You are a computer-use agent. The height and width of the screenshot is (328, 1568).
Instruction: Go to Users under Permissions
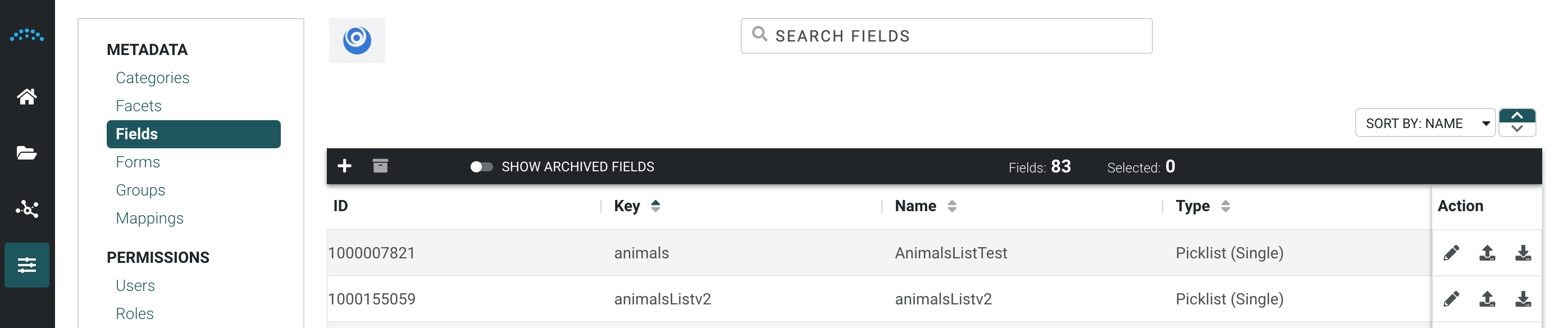point(135,285)
